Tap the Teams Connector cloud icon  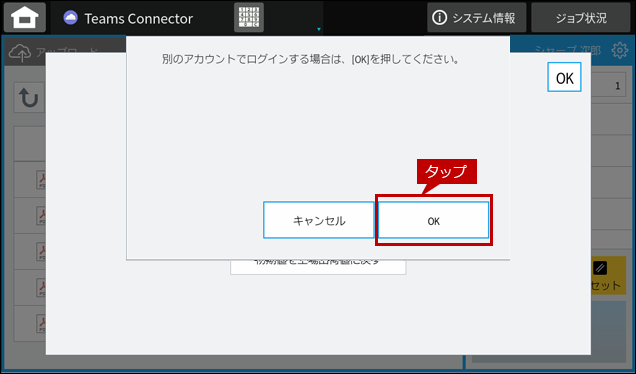pos(71,18)
